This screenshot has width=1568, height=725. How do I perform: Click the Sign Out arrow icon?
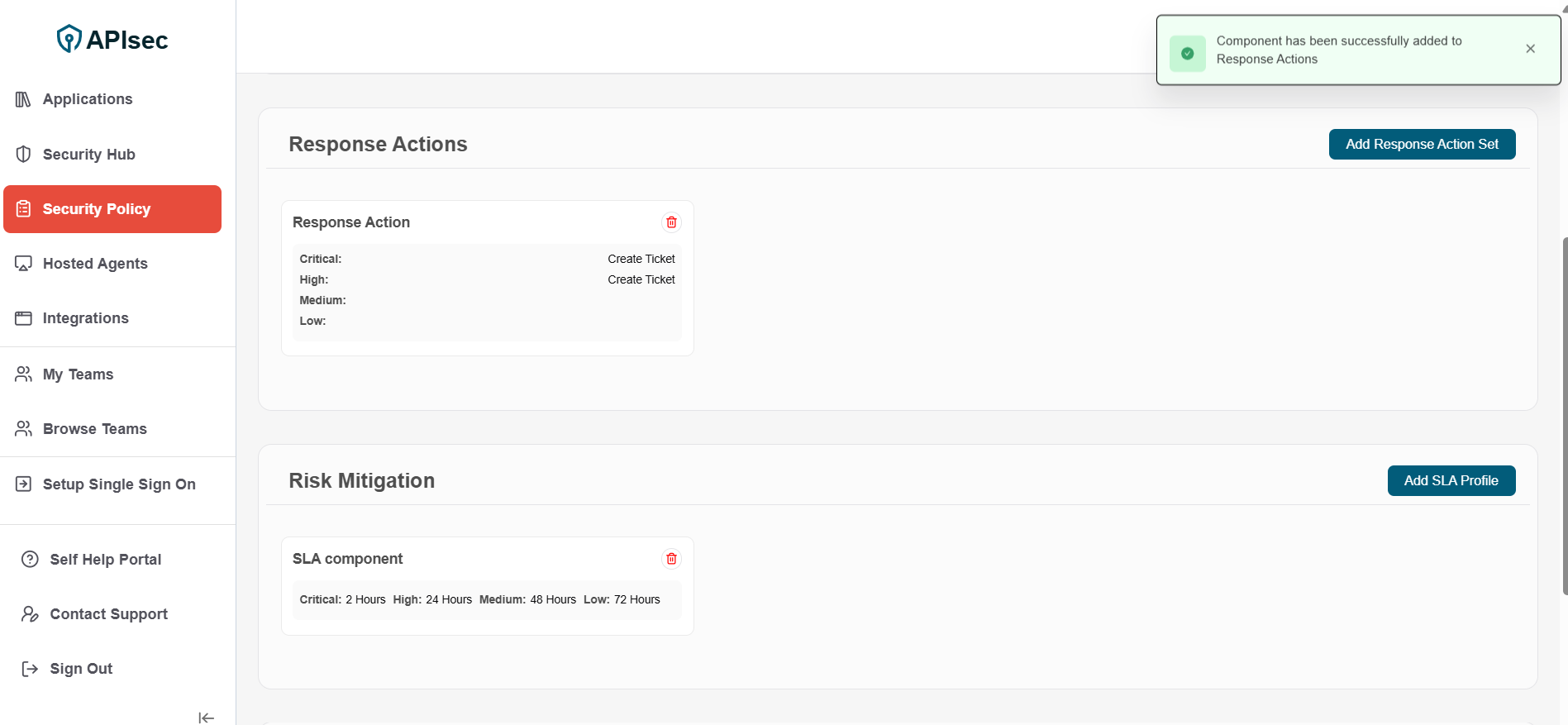pos(30,669)
